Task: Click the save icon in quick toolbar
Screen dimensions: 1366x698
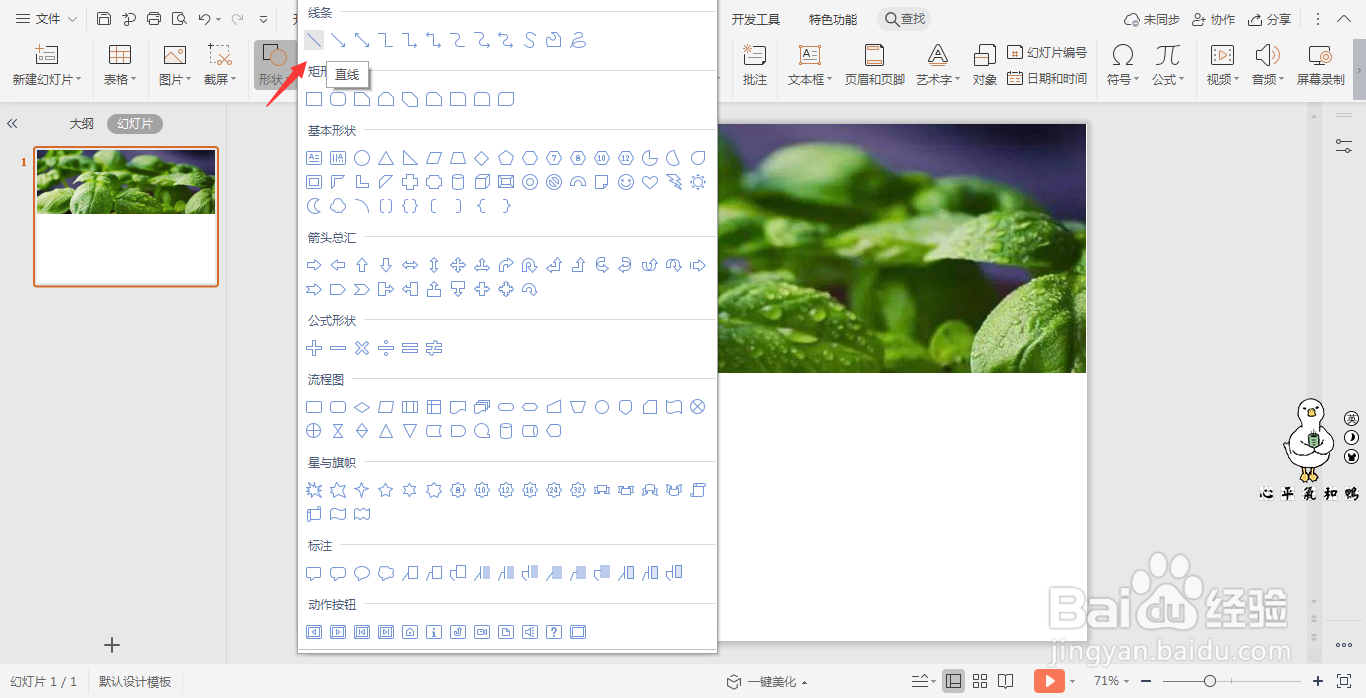Action: pyautogui.click(x=104, y=19)
